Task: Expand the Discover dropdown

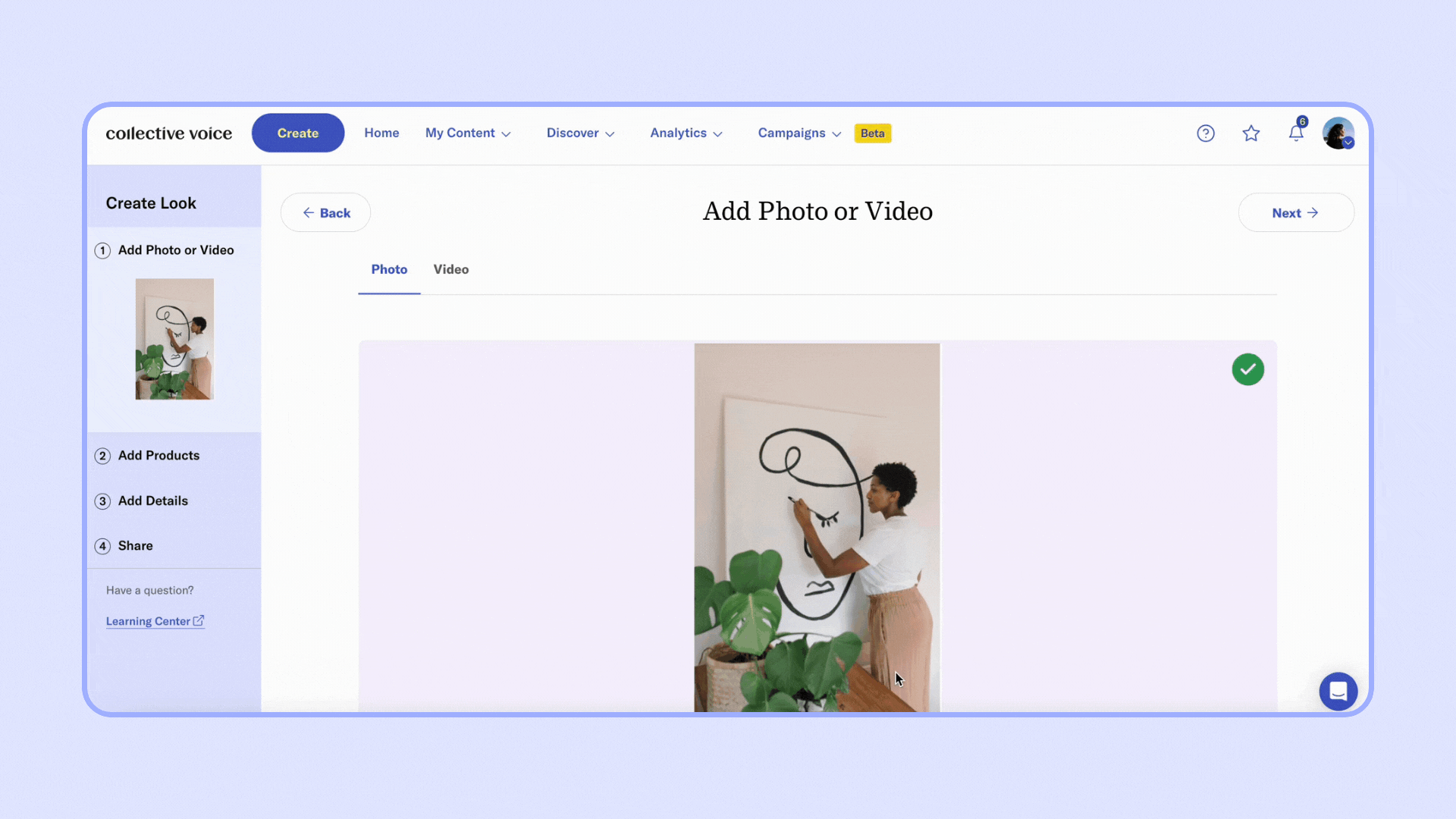Action: tap(581, 133)
